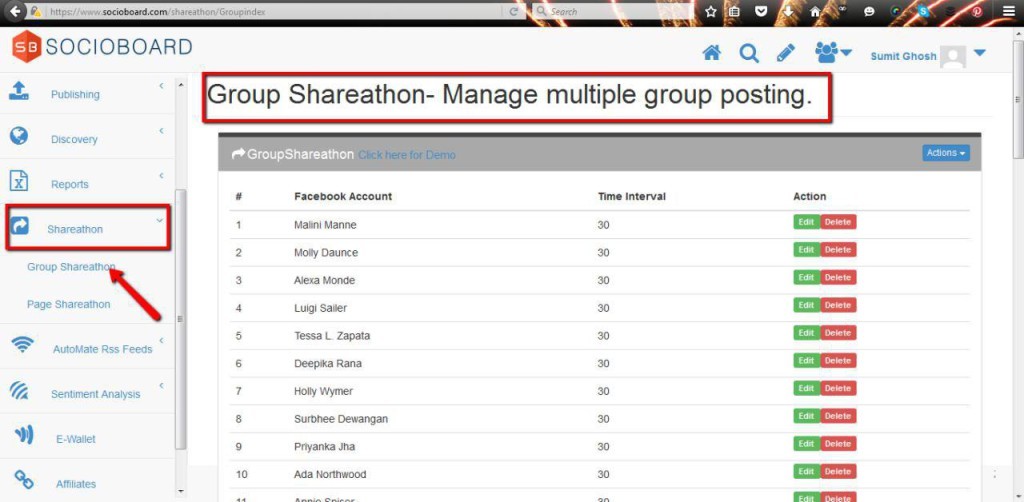The image size is (1024, 502).
Task: Click the GroupShareathon header share icon
Action: click(x=238, y=154)
